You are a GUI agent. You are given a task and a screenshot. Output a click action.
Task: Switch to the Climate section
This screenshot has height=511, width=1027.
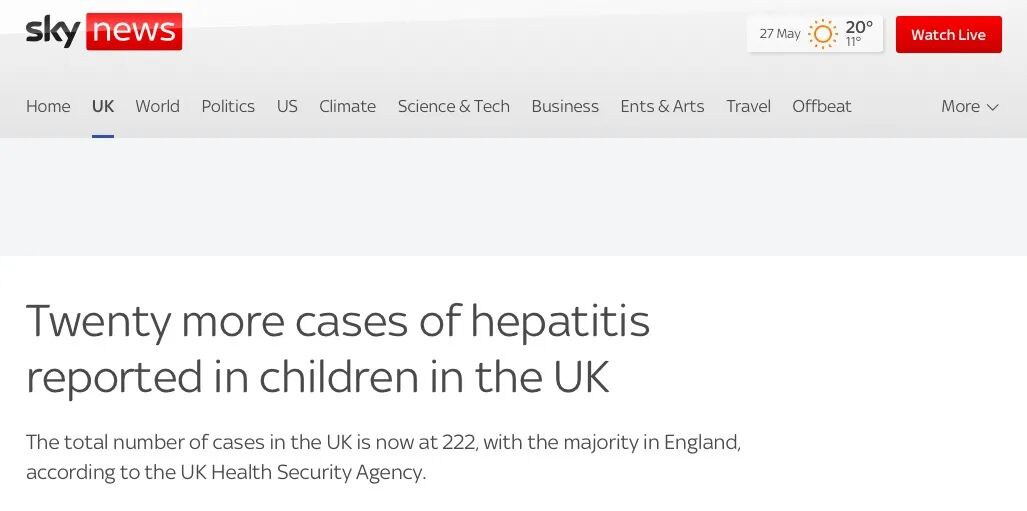pos(347,106)
